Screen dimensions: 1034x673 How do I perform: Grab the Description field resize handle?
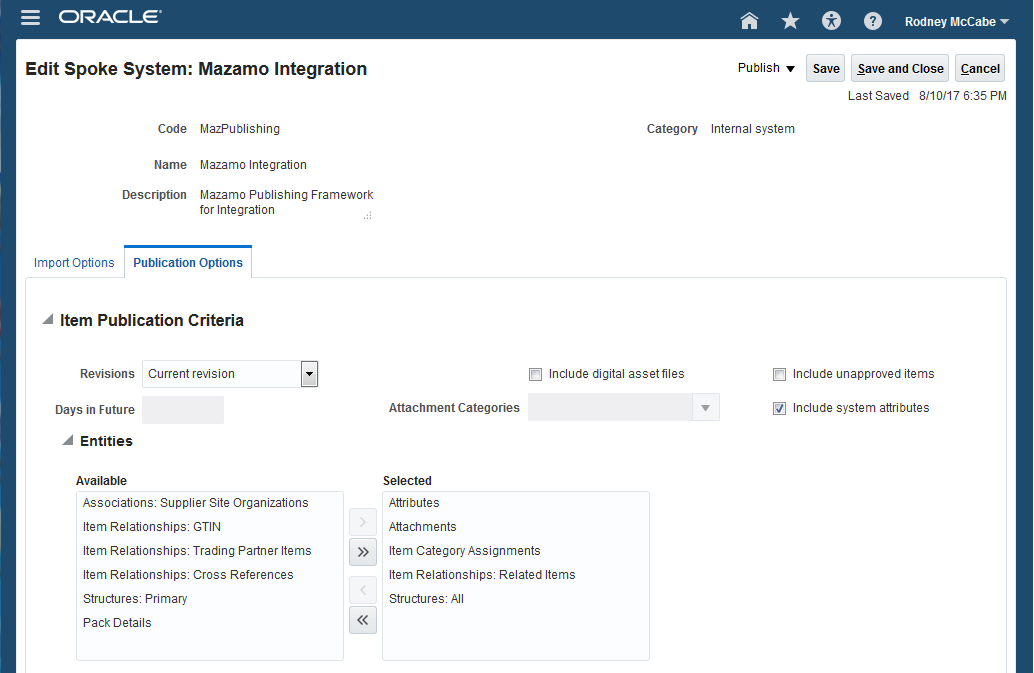click(x=368, y=215)
